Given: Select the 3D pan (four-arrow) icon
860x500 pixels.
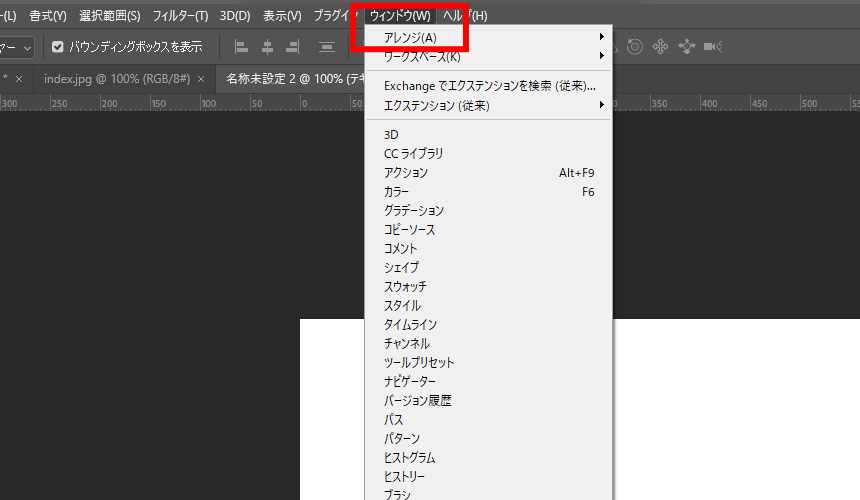Looking at the screenshot, I should tap(660, 47).
